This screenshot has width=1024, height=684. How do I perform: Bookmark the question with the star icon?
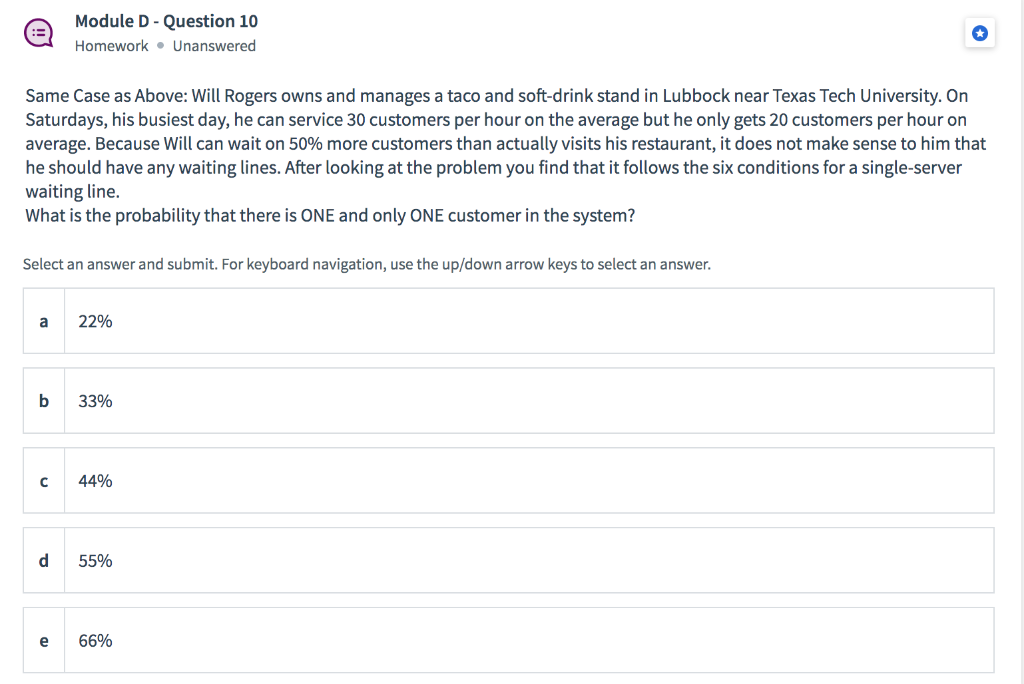tap(980, 33)
